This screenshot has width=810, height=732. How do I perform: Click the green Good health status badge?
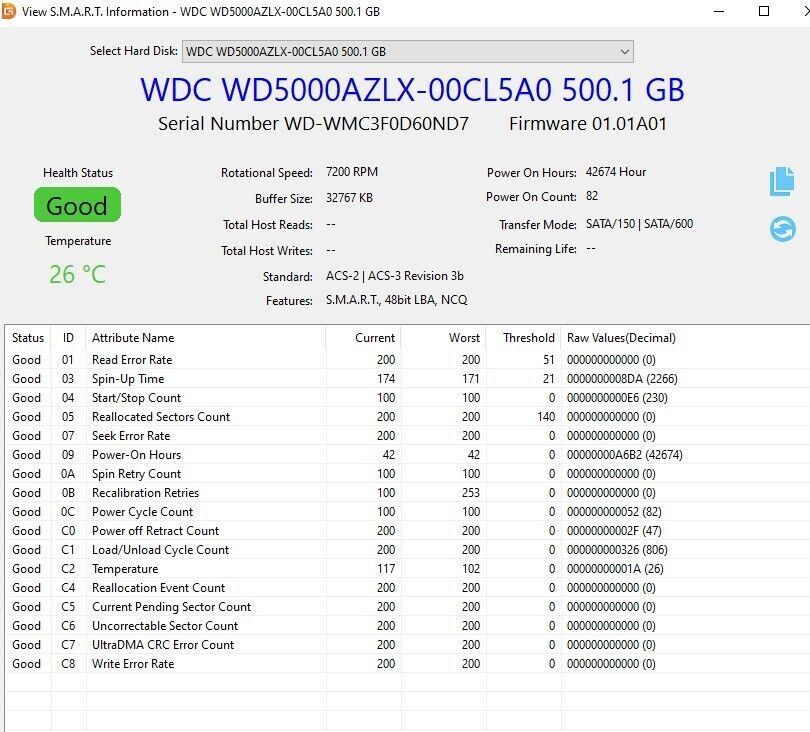77,205
